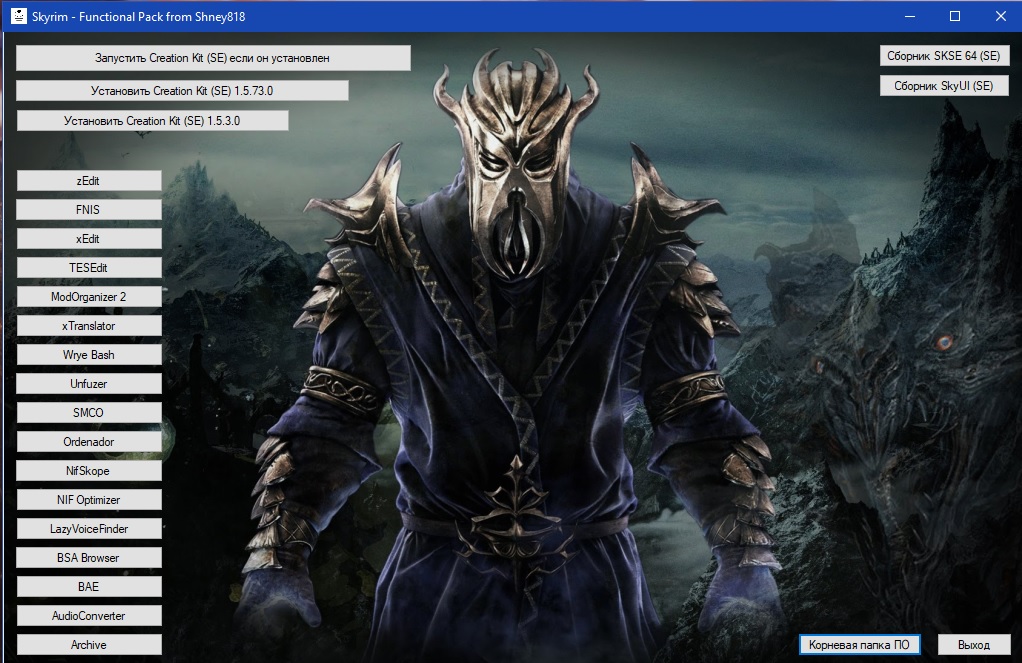
Task: Launch NIF Optimizer
Action: click(x=89, y=500)
